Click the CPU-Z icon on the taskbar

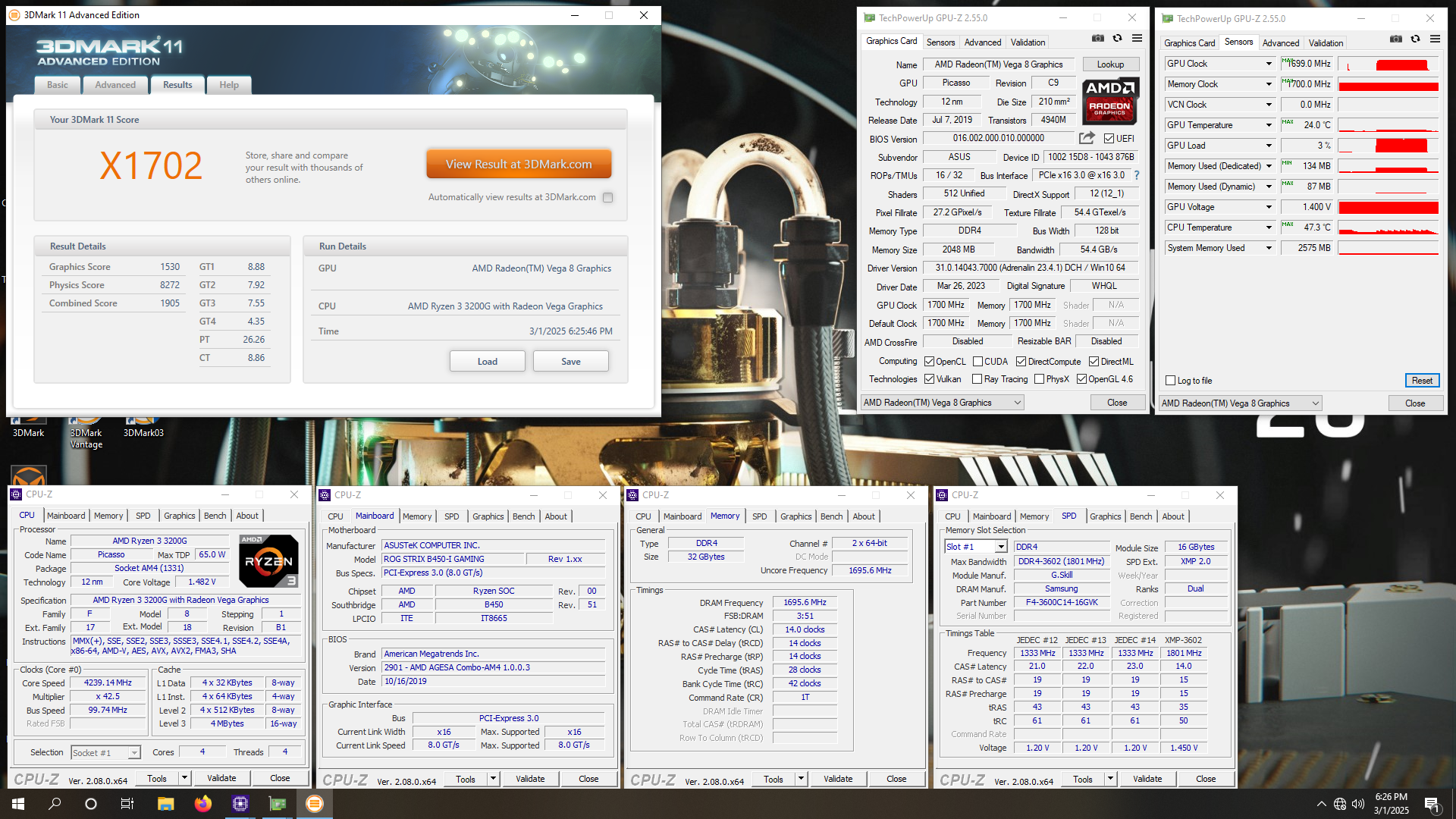click(x=240, y=804)
